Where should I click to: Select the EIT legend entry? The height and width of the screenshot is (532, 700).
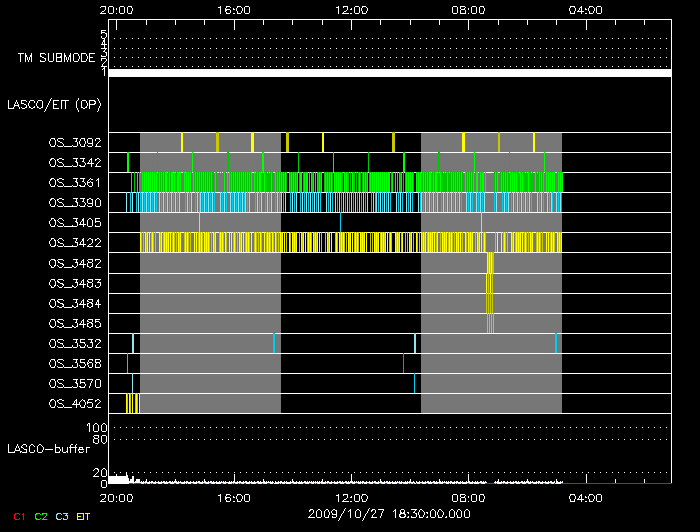tap(83, 516)
